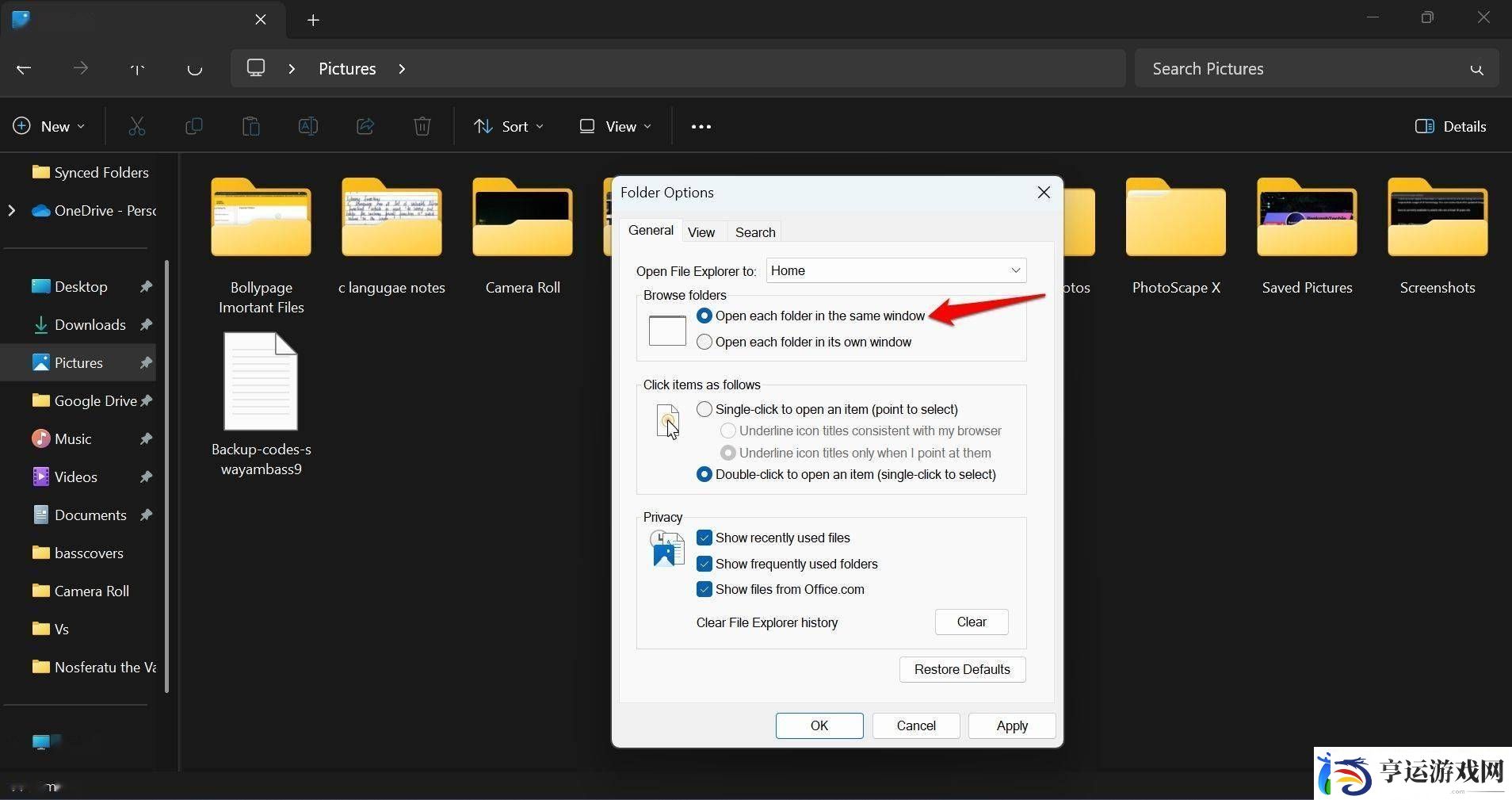Switch to the Search tab
This screenshot has width=1512, height=800.
tap(755, 232)
